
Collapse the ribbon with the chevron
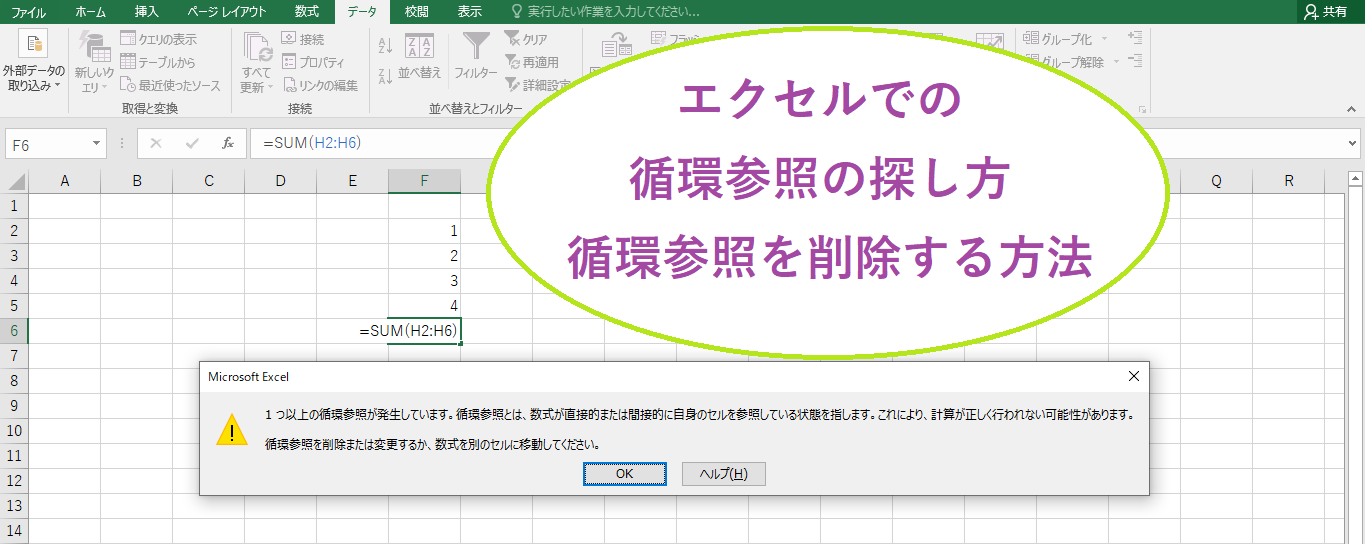pos(1352,108)
